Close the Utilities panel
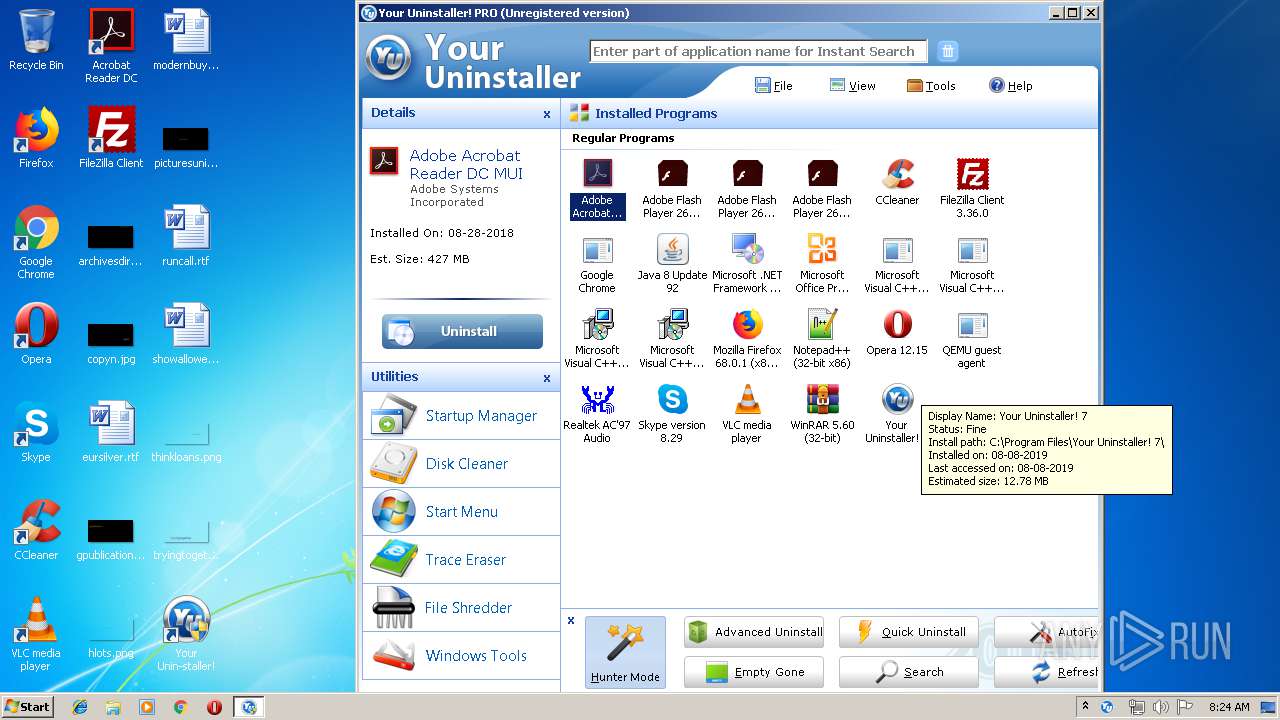This screenshot has height=720, width=1280. pos(547,378)
